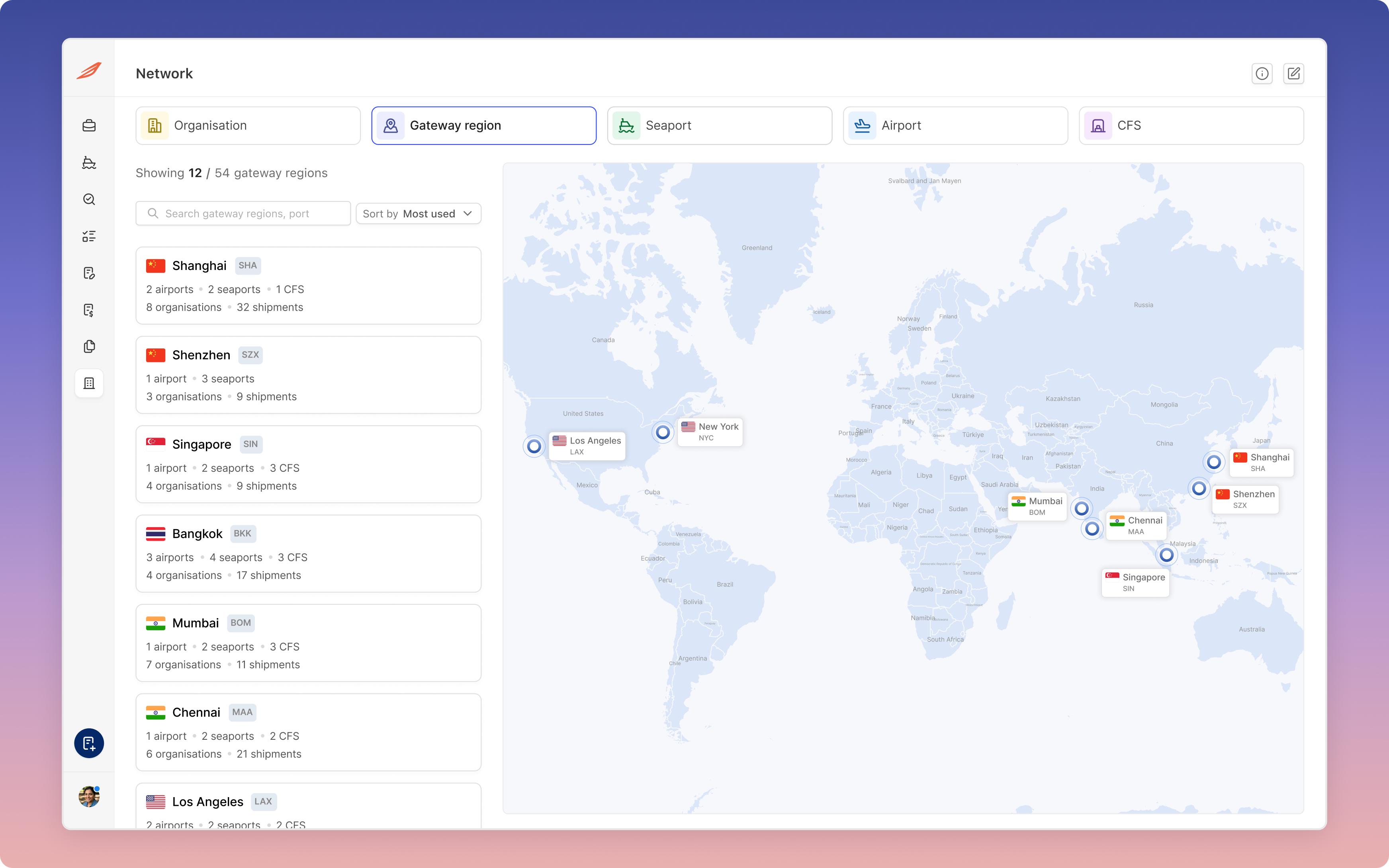Click the Singapore SIN map label
Viewport: 1389px width, 868px height.
(x=1135, y=583)
